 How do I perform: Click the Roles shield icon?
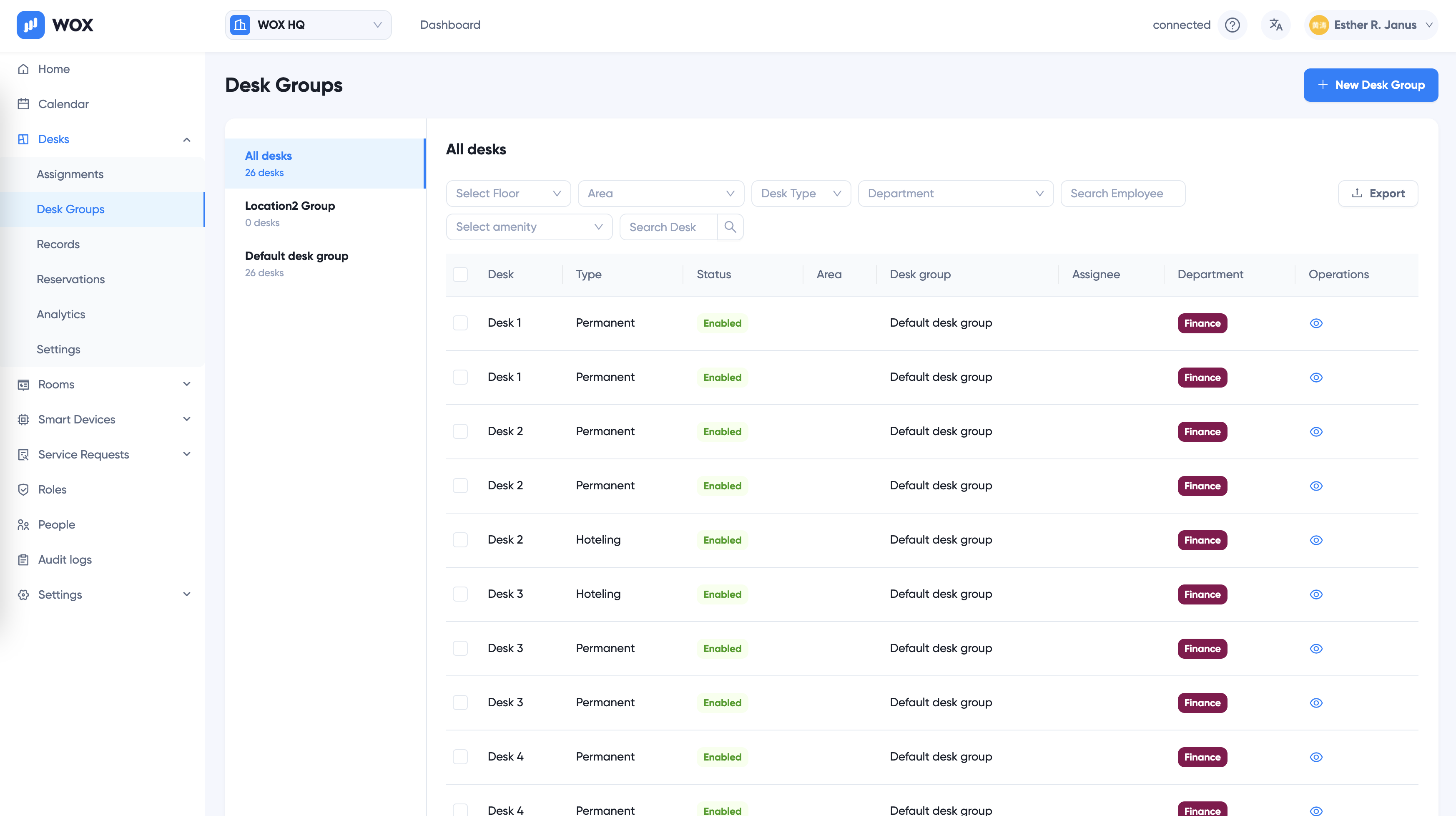23,490
